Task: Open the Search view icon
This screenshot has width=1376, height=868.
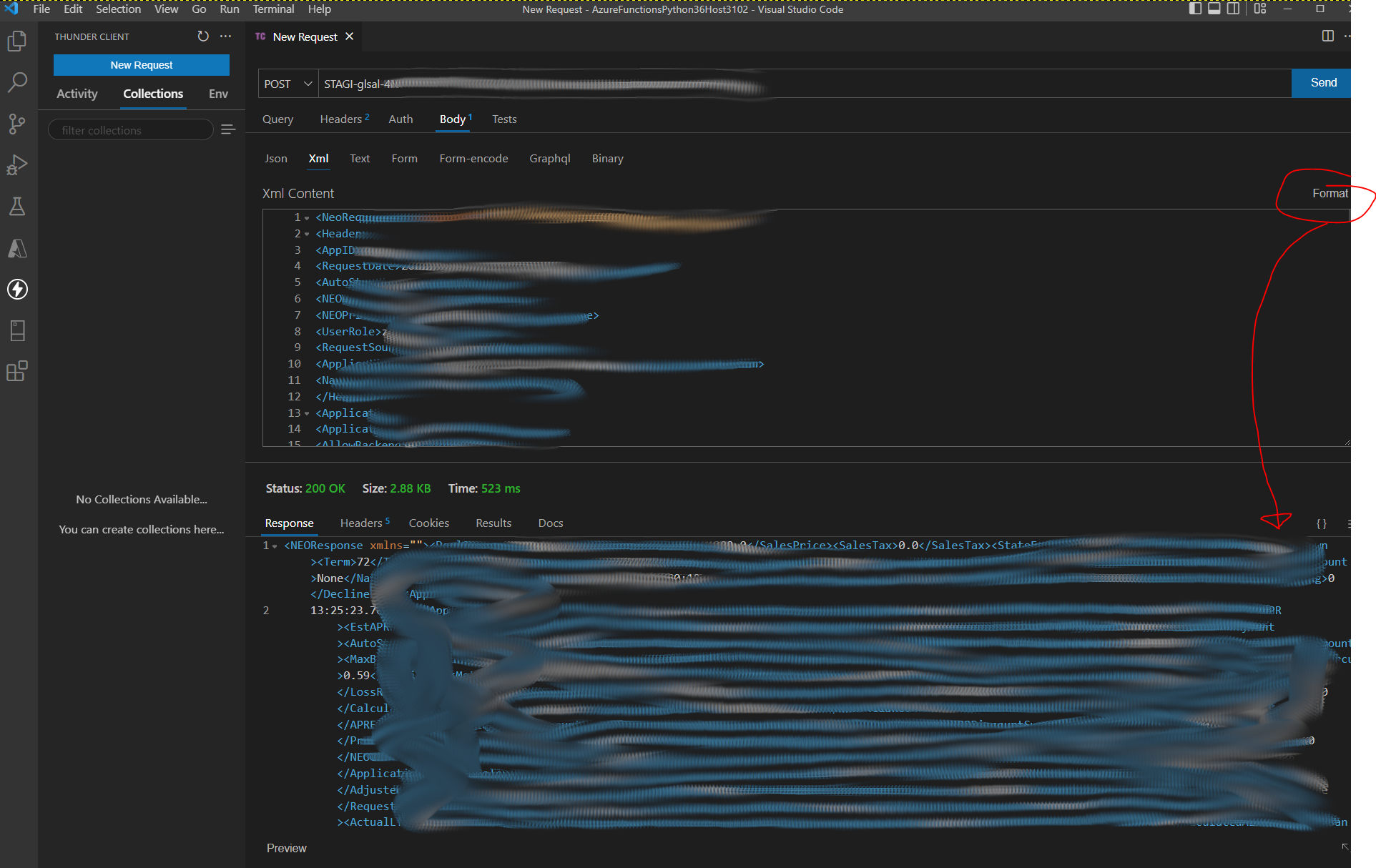Action: (17, 82)
